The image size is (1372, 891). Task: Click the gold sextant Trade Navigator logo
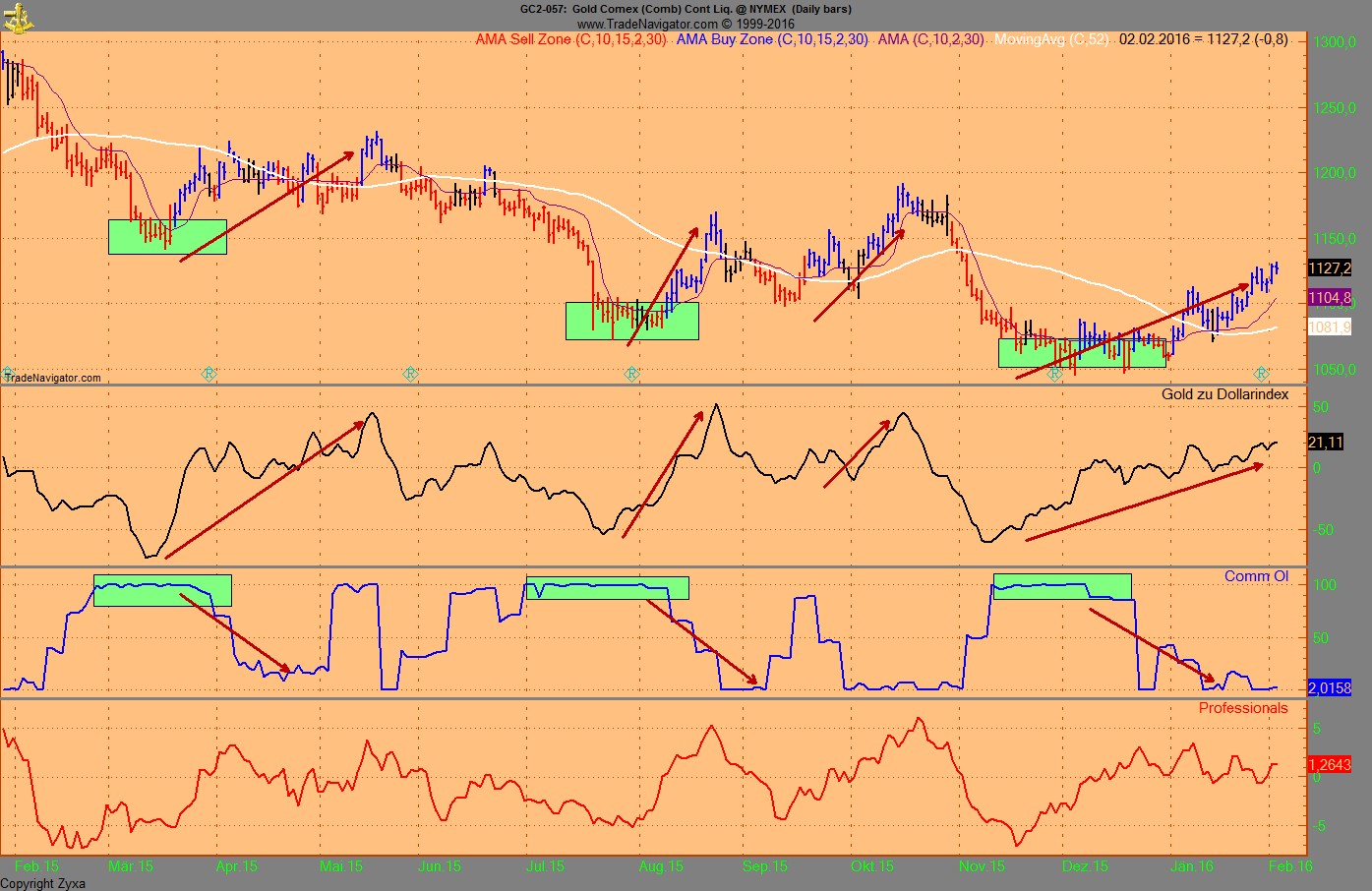point(17,17)
